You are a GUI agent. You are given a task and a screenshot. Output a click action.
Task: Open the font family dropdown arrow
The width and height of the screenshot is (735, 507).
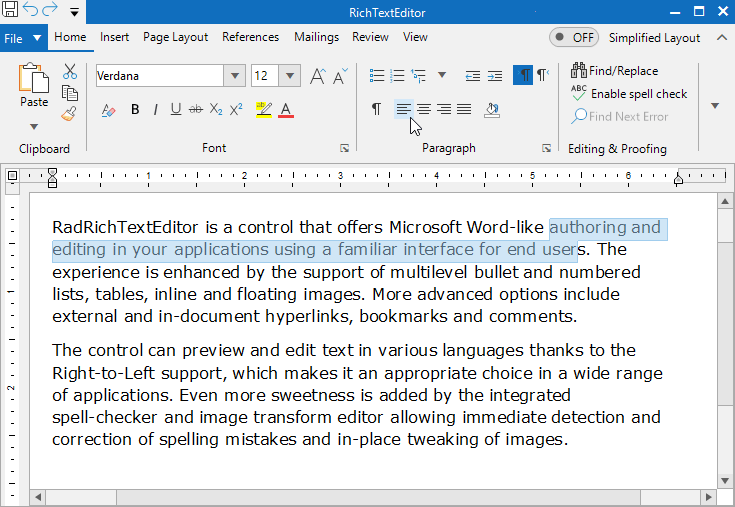(235, 75)
